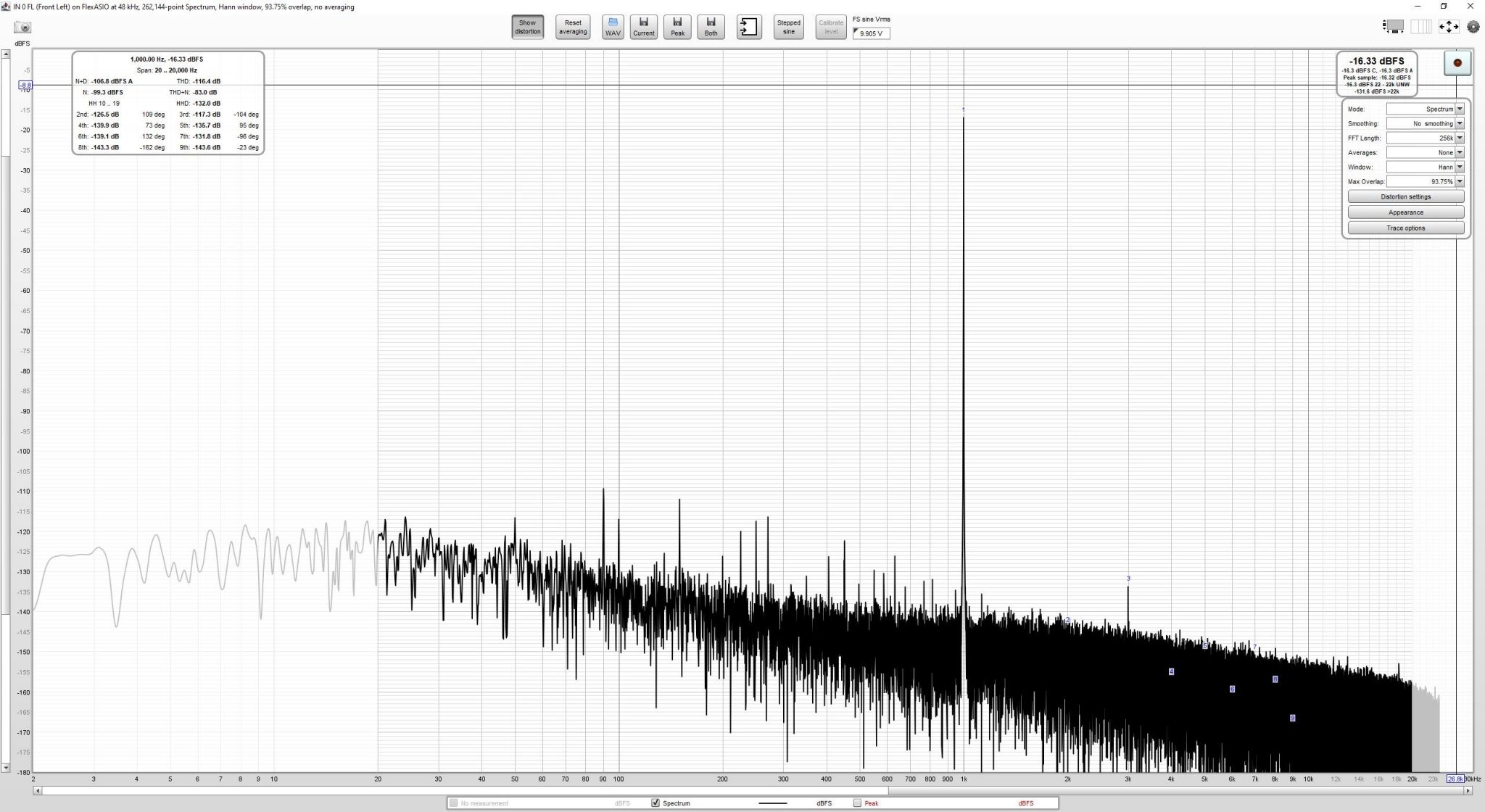This screenshot has width=1485, height=812.
Task: Click the Span 20 .. 20,000 Hz text
Action: point(167,70)
